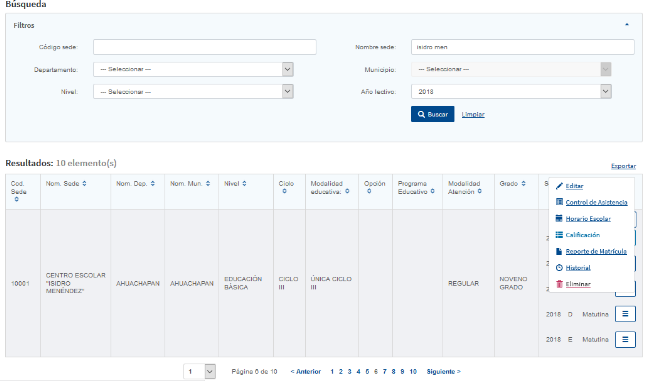Sort by Opción column arrows
Screen dimensions: 646x381
coord(369,192)
